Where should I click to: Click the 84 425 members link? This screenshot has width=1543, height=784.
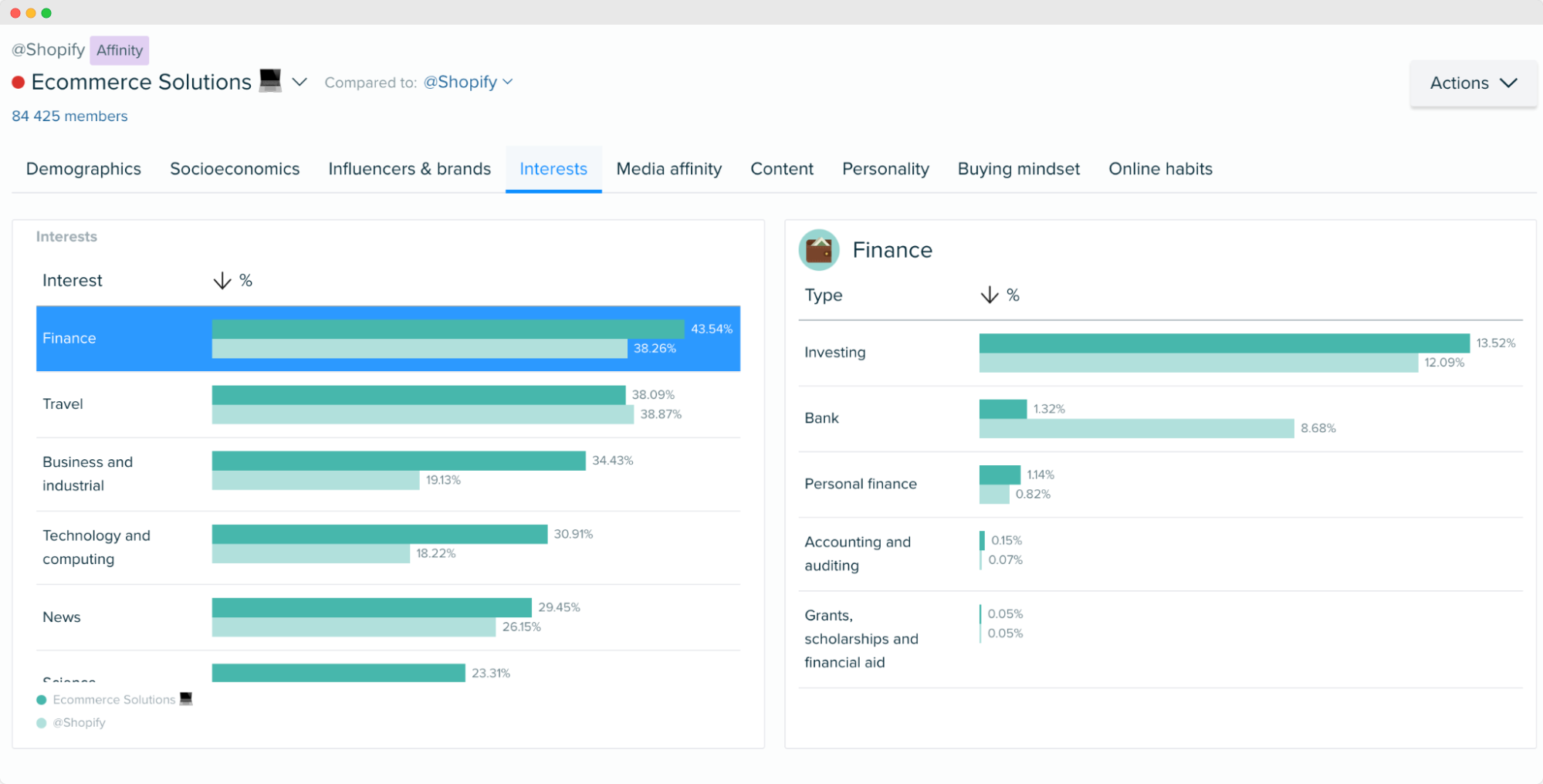coord(69,117)
